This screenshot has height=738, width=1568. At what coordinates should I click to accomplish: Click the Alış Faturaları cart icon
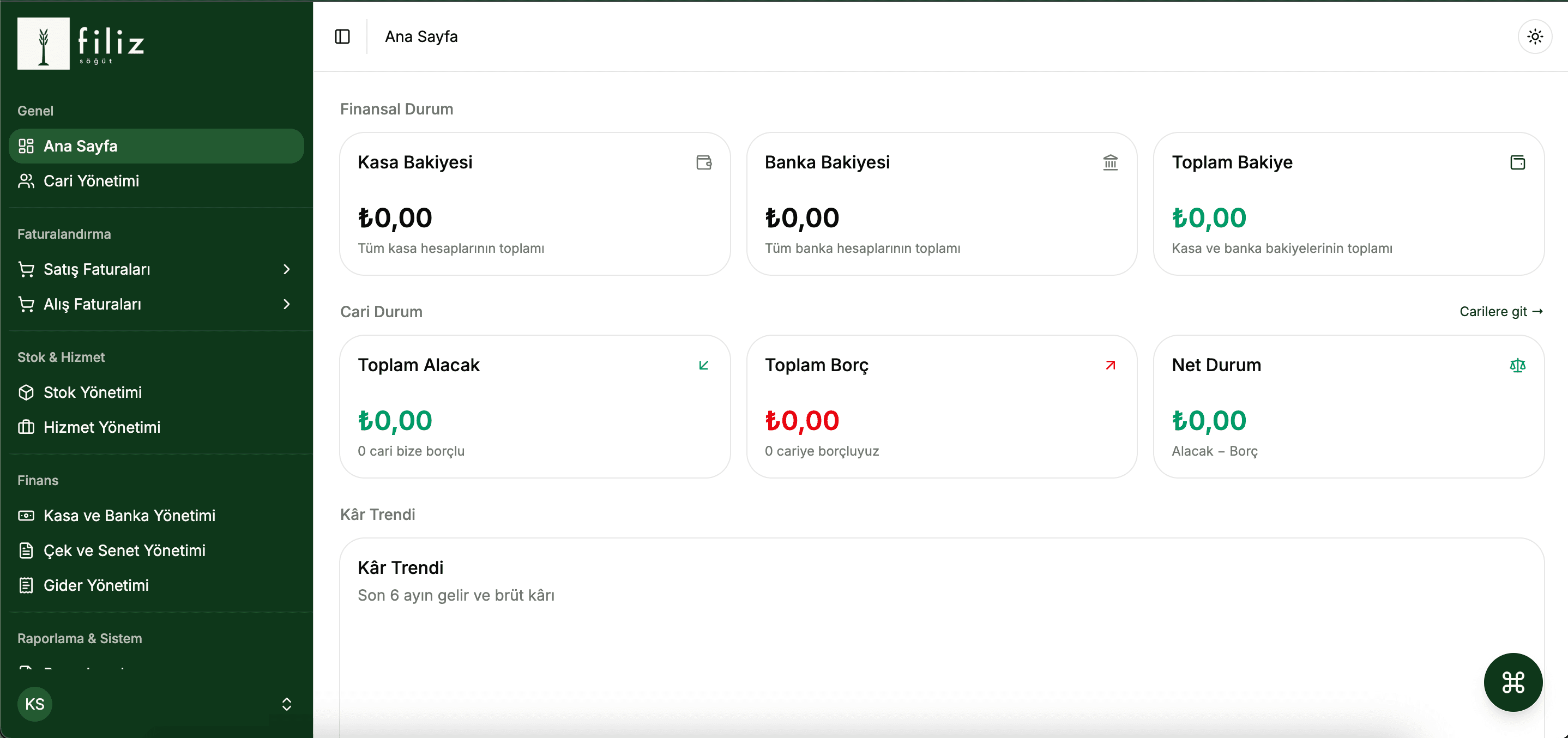26,304
